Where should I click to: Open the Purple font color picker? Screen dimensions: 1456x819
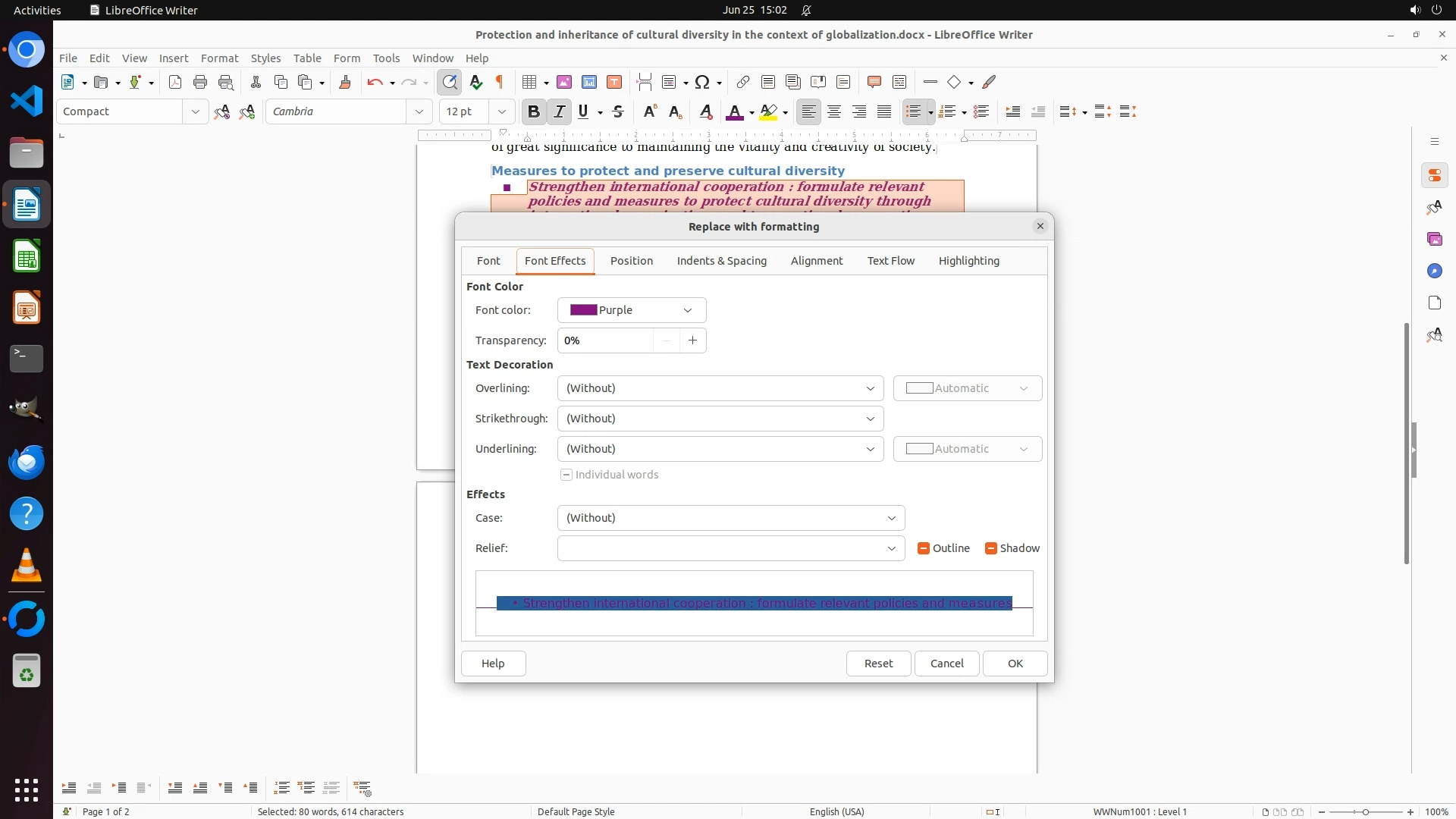coord(631,310)
